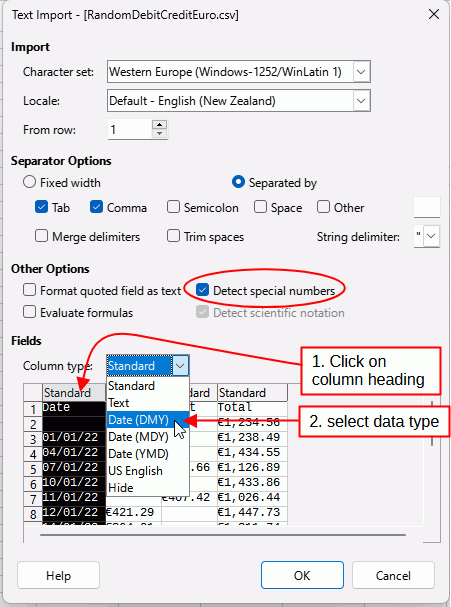Select the Fixed width radio button

click(29, 182)
